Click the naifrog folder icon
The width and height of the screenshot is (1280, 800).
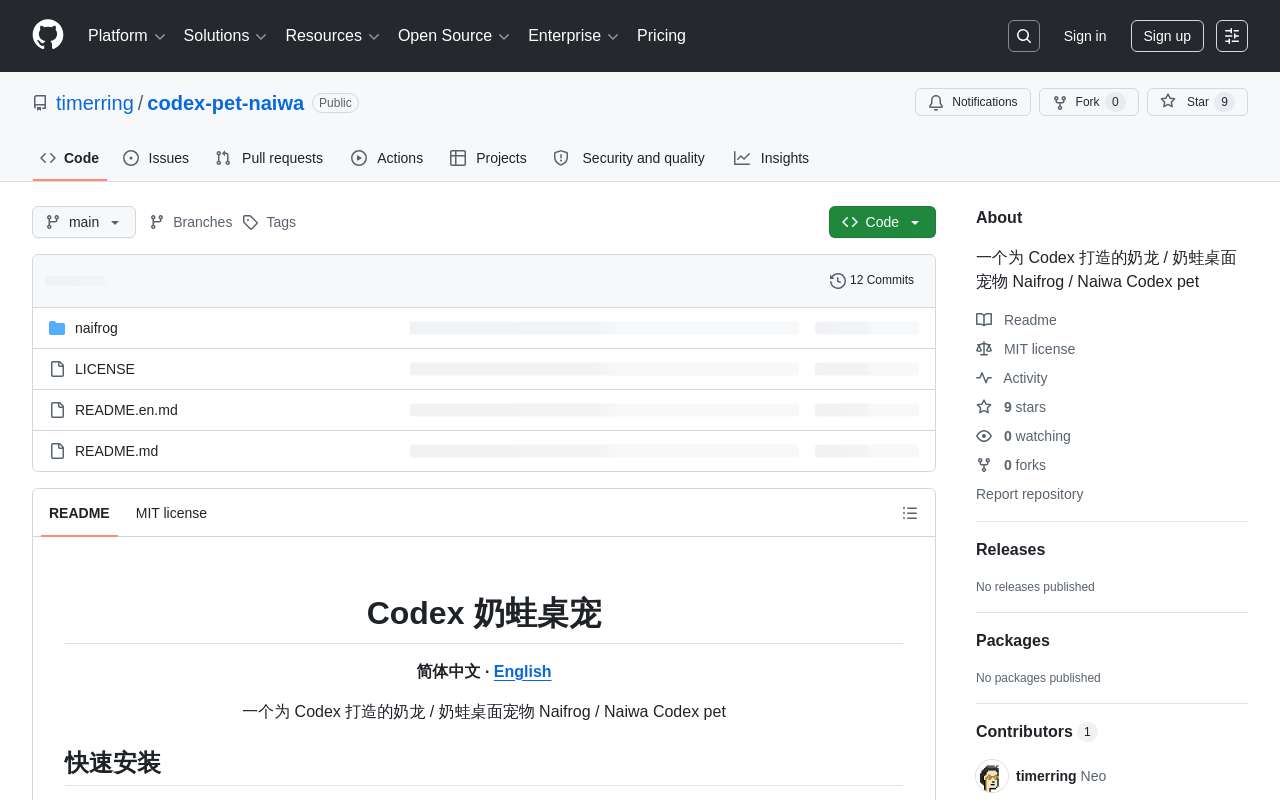(57, 328)
